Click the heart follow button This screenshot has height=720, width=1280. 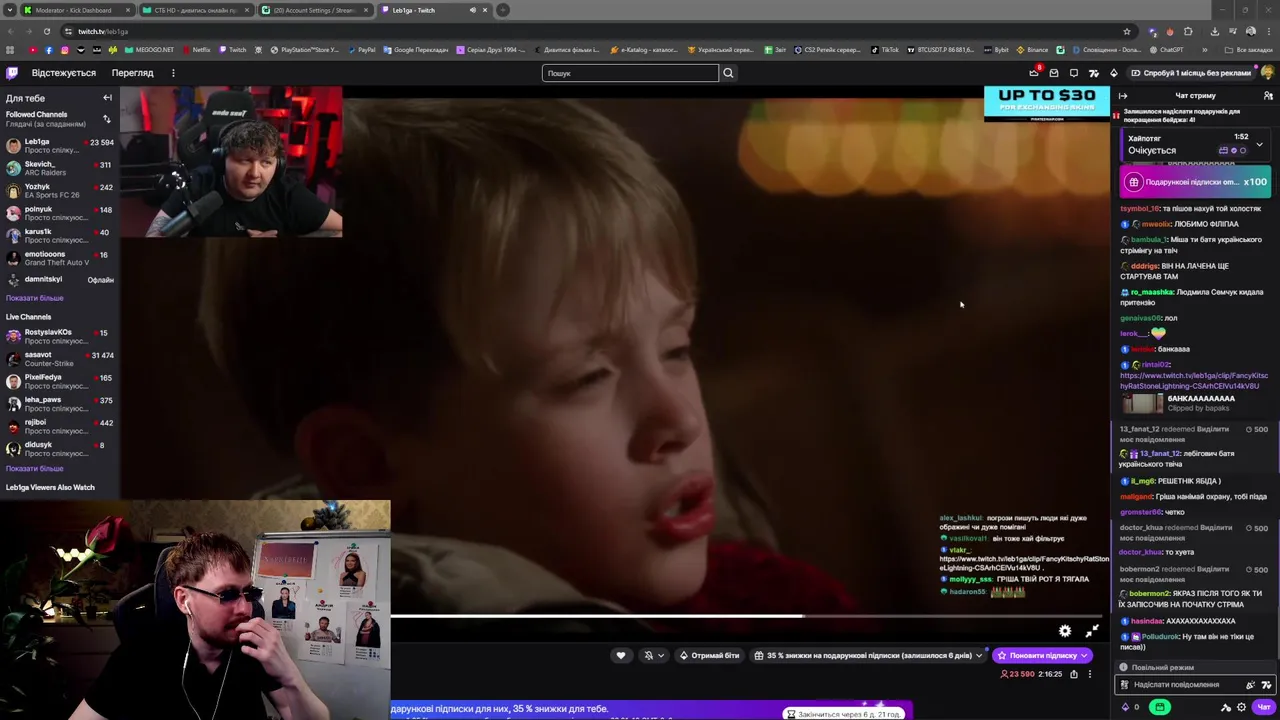coord(621,655)
